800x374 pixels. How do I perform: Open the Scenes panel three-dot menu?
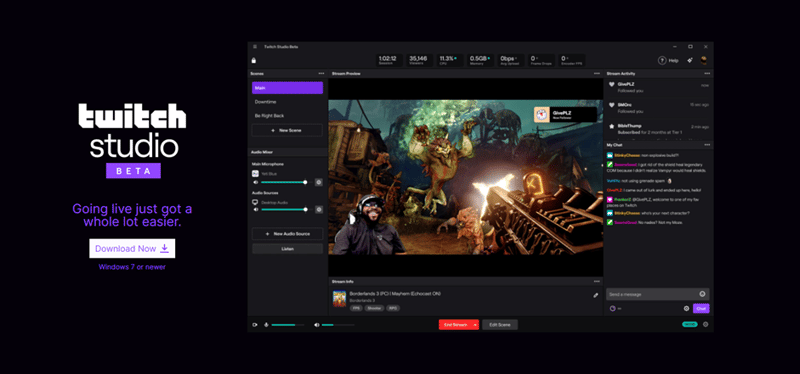[321, 73]
